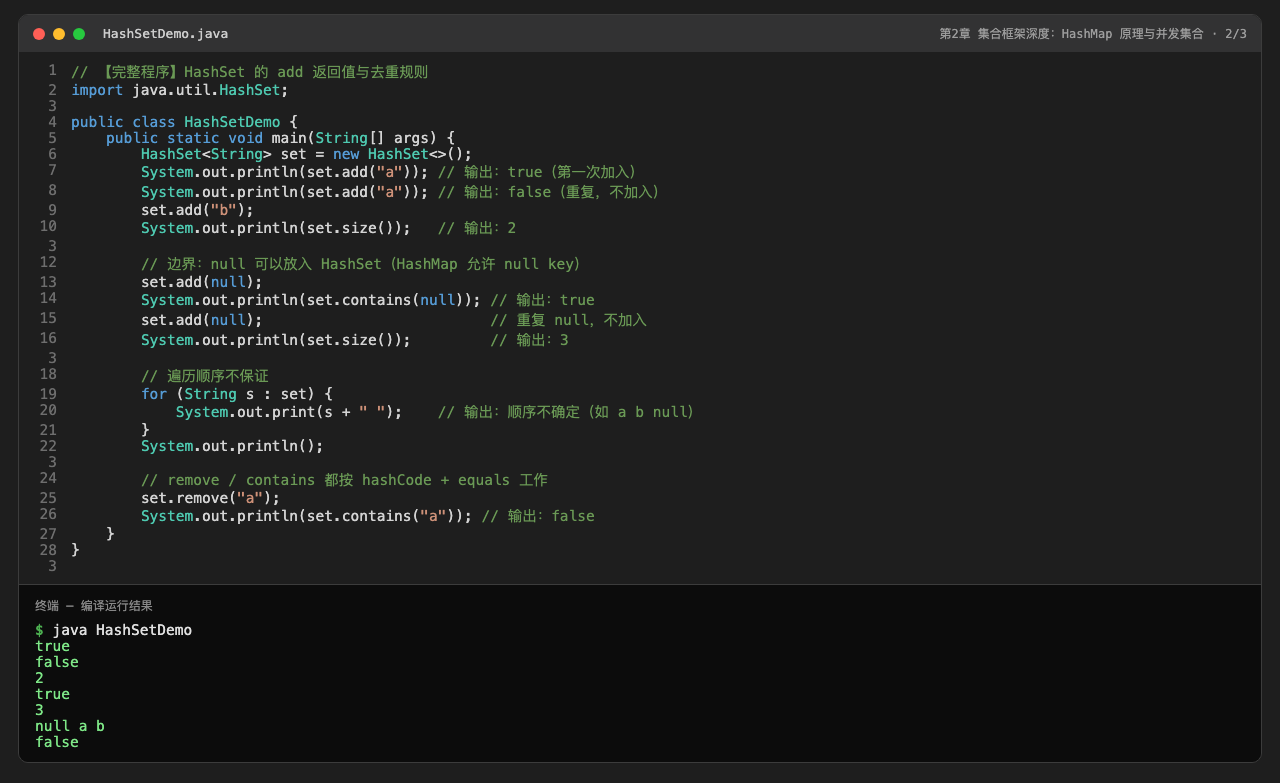Maximize the window with the green button
Viewport: 1280px width, 783px height.
(79, 34)
